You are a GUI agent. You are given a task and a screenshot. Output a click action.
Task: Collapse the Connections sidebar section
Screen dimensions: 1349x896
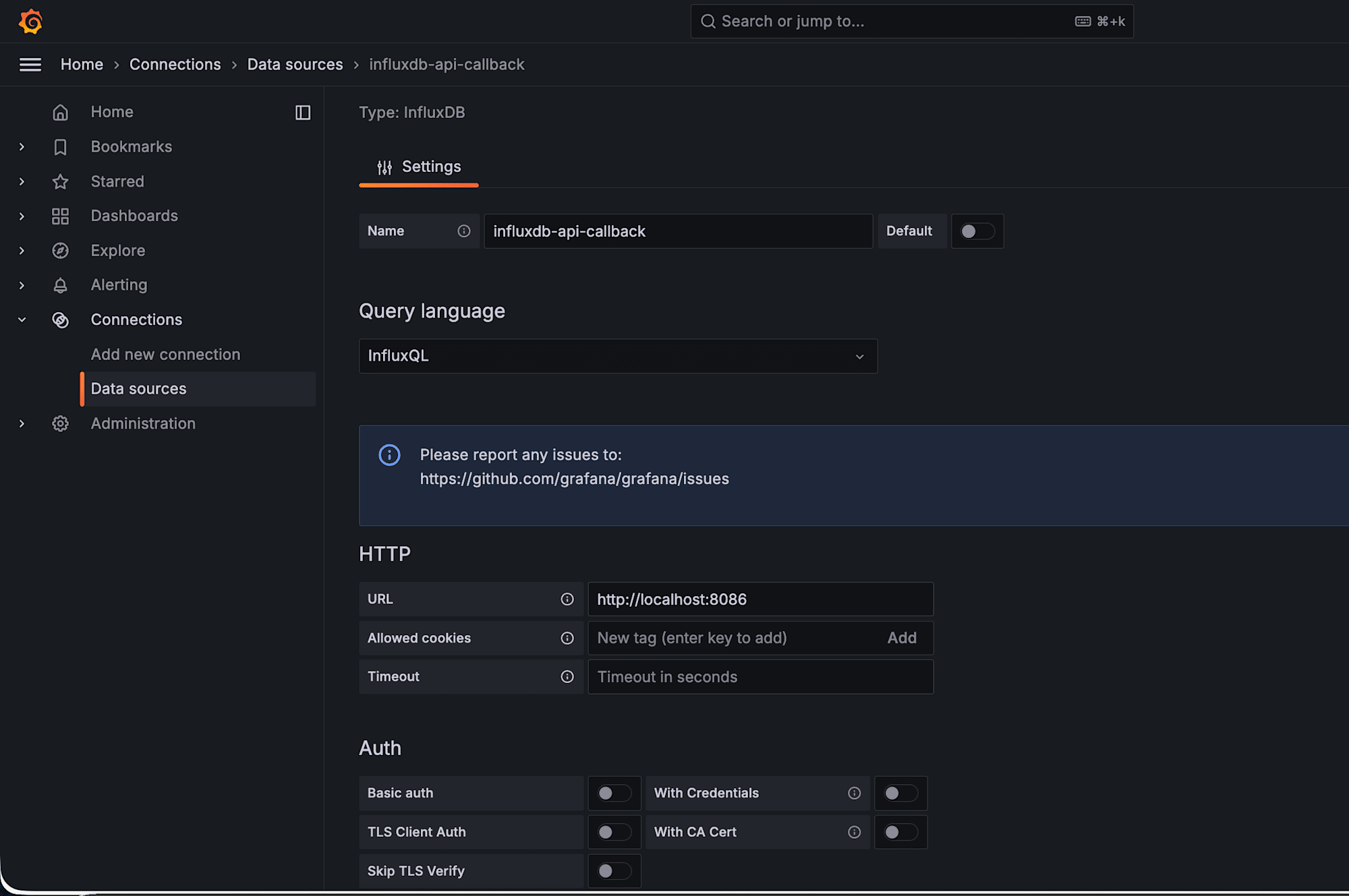(x=22, y=320)
